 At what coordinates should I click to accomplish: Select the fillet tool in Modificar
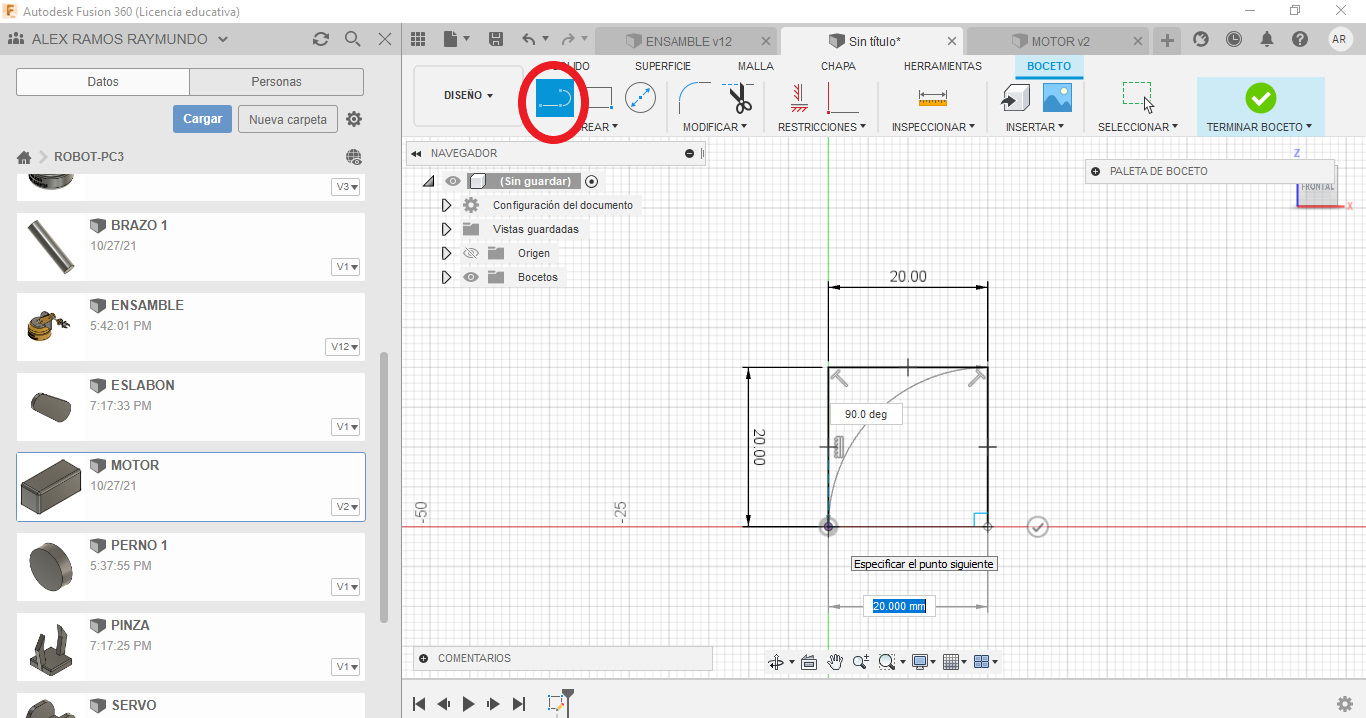pos(695,98)
